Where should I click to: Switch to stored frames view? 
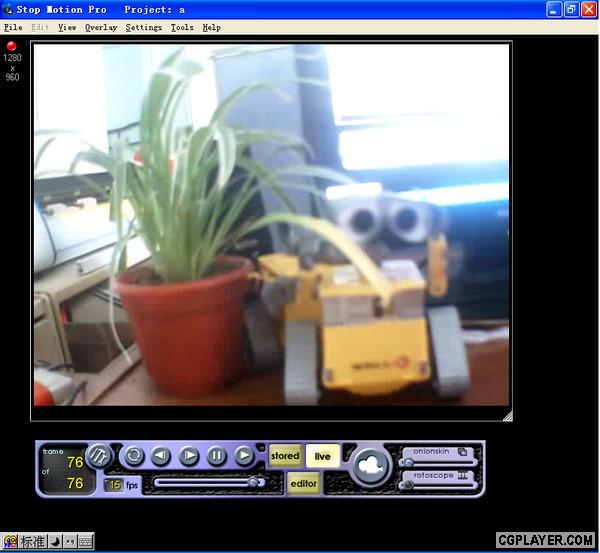coord(285,456)
